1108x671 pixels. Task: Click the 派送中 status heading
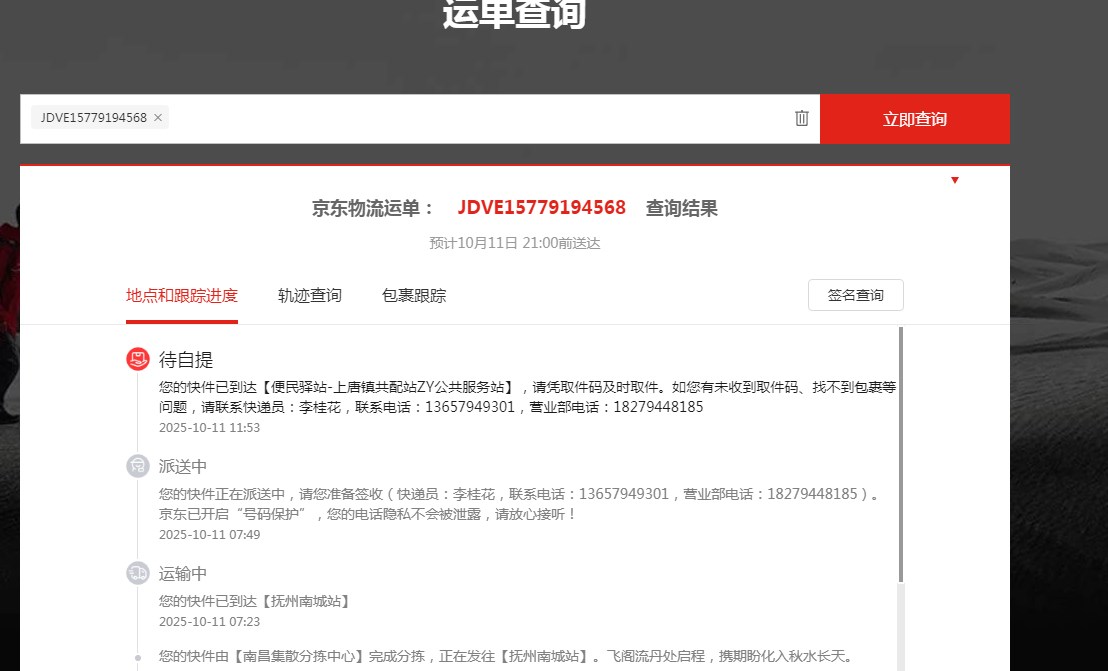tap(183, 467)
